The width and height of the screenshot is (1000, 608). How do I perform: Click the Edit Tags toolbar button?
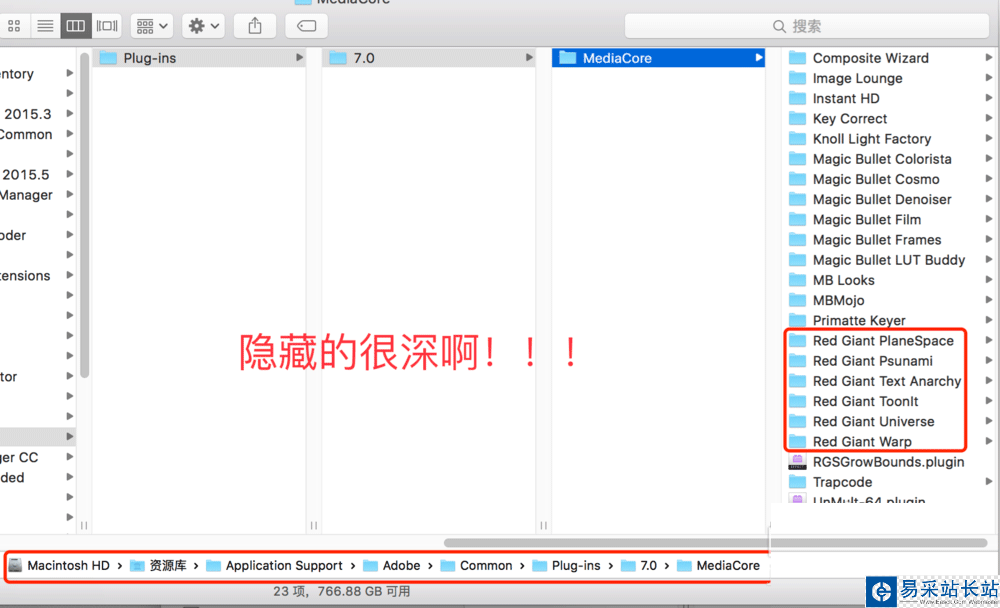click(306, 26)
